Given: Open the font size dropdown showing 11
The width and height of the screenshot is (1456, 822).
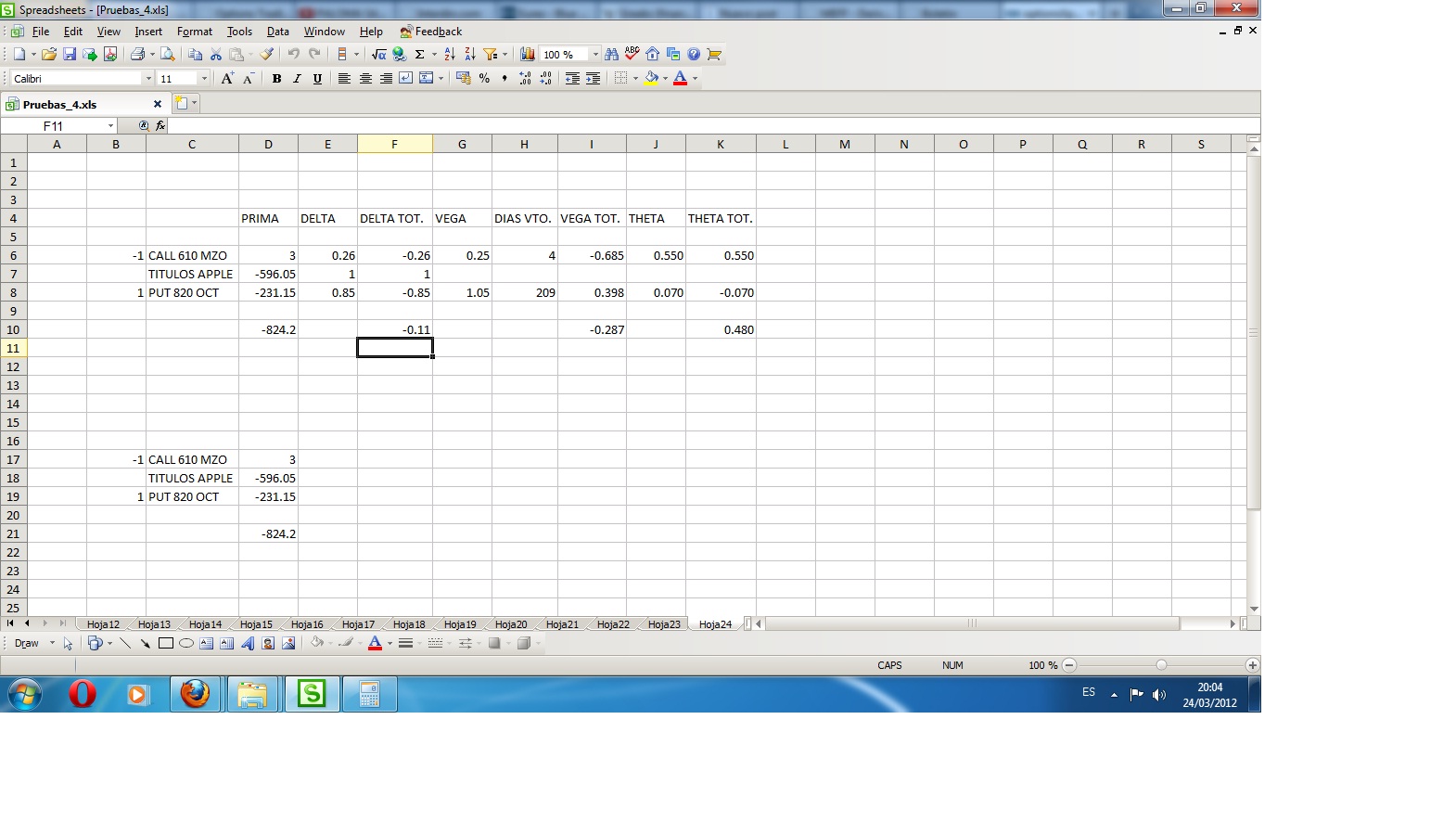Looking at the screenshot, I should pyautogui.click(x=204, y=79).
